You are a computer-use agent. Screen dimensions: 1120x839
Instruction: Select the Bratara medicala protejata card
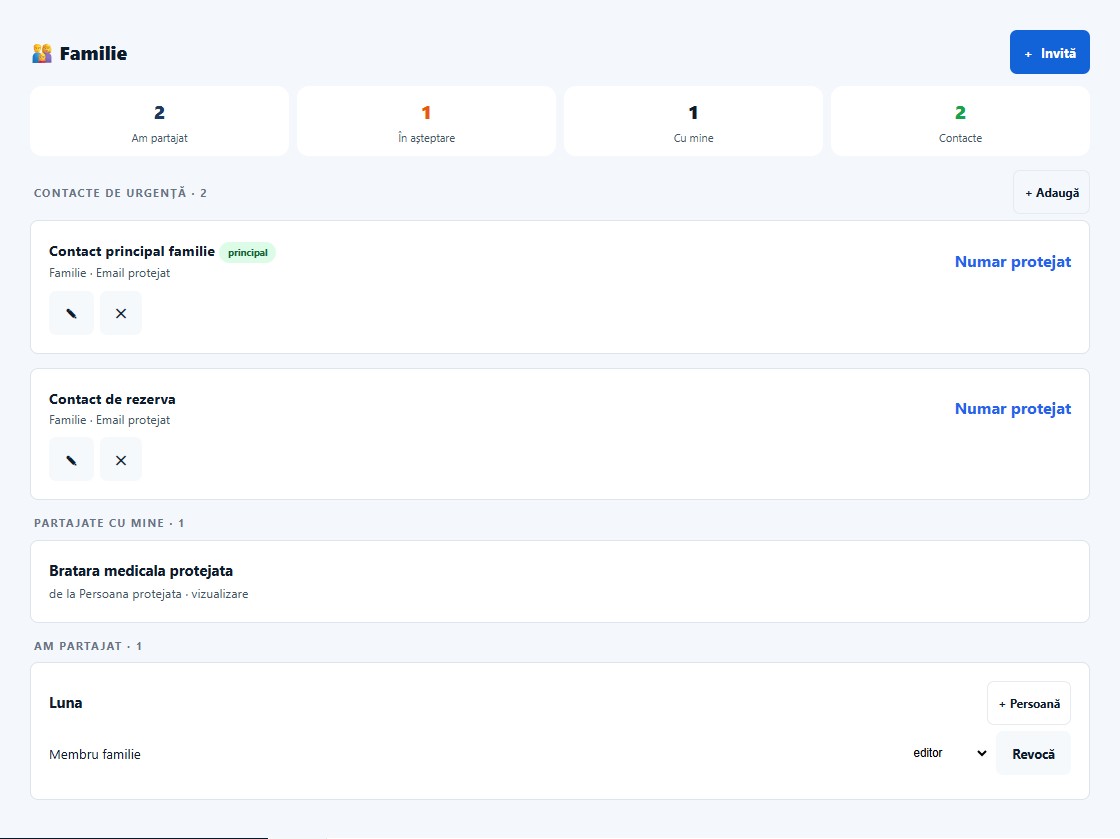pyautogui.click(x=559, y=581)
